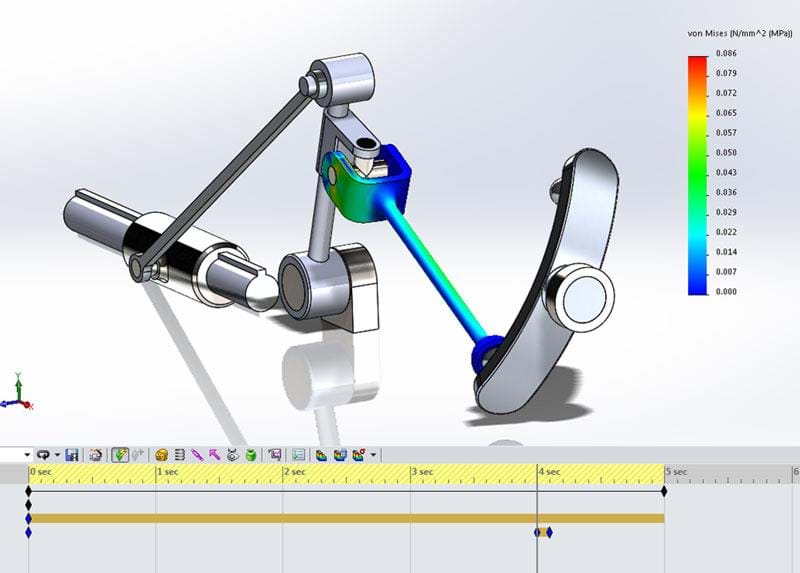Open Motion Study Properties

[x=299, y=454]
